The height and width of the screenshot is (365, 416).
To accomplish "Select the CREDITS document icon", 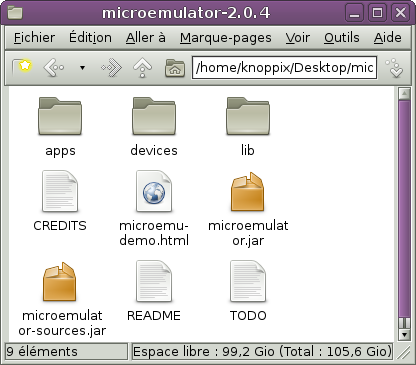I will [60, 191].
